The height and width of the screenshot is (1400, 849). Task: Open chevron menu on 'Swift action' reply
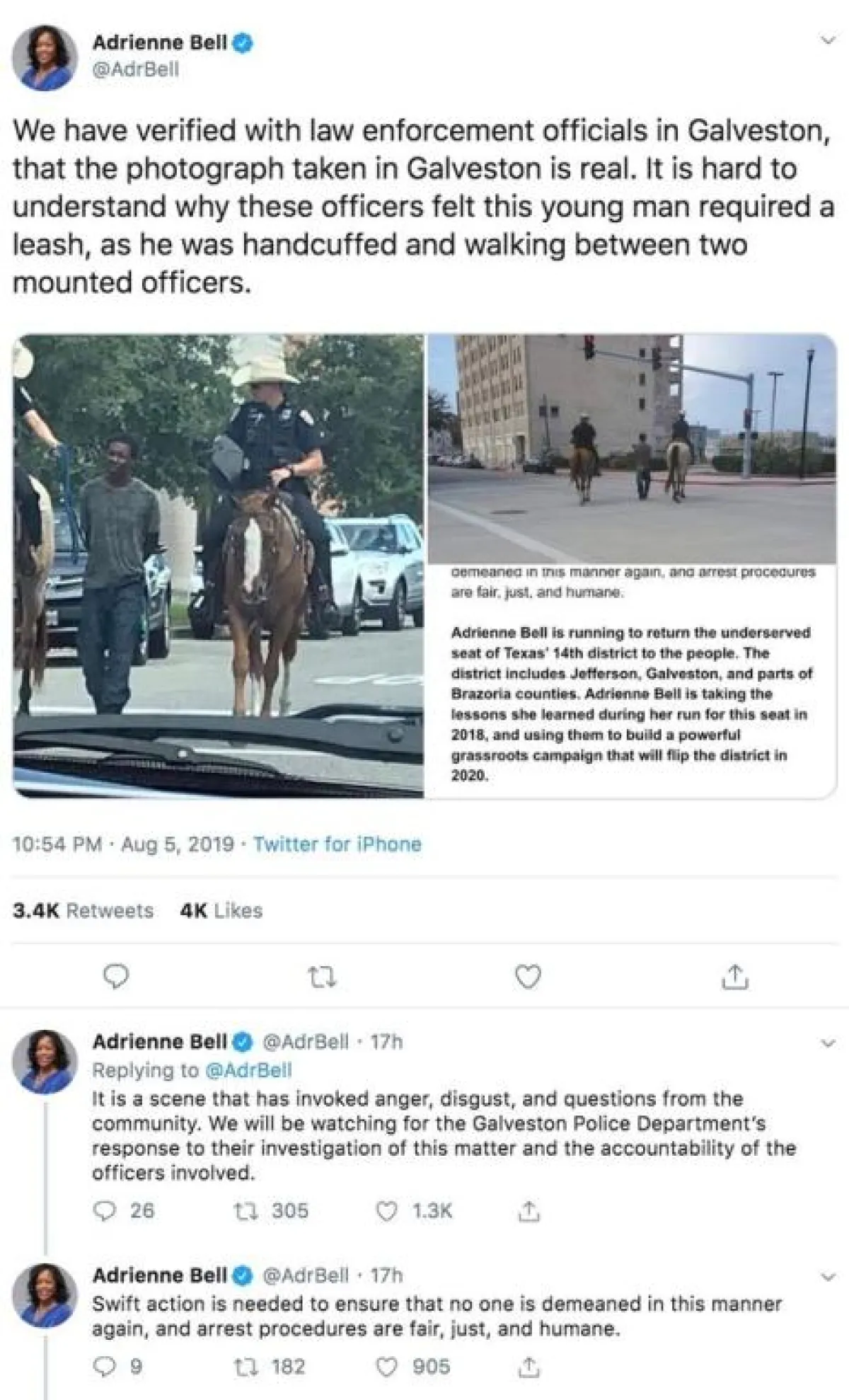(x=828, y=1277)
